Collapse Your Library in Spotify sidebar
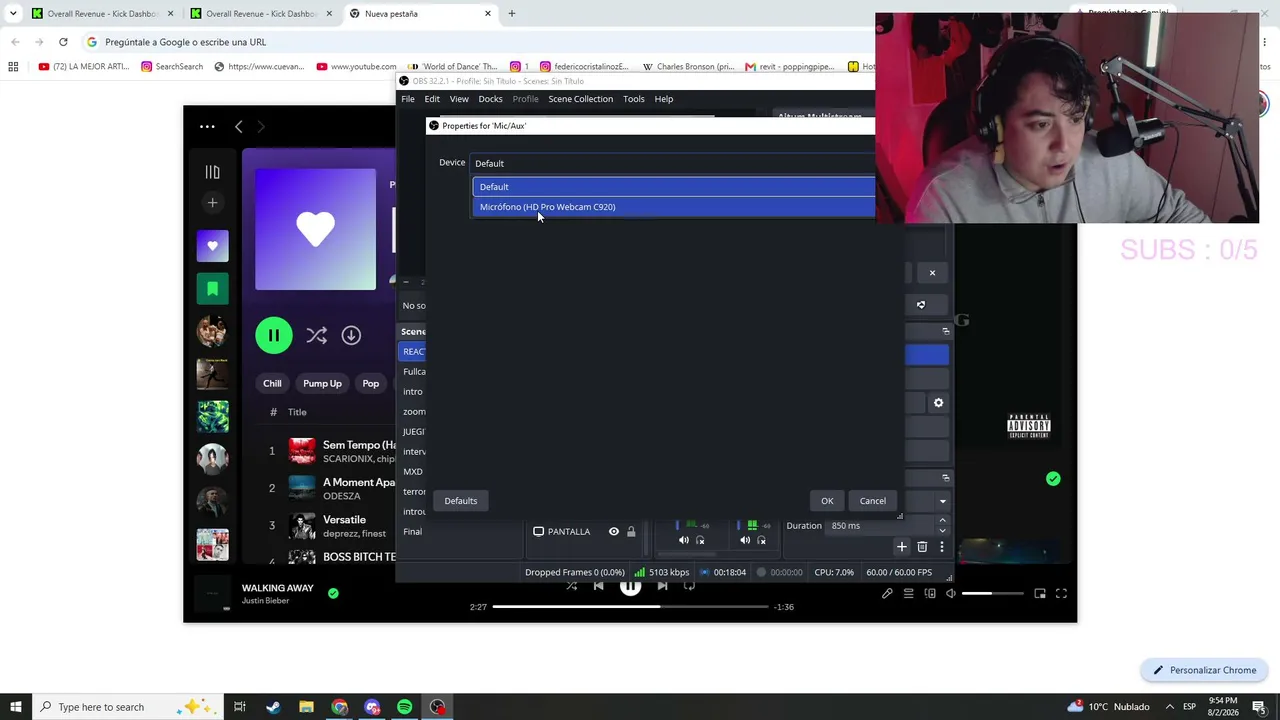 click(x=212, y=172)
